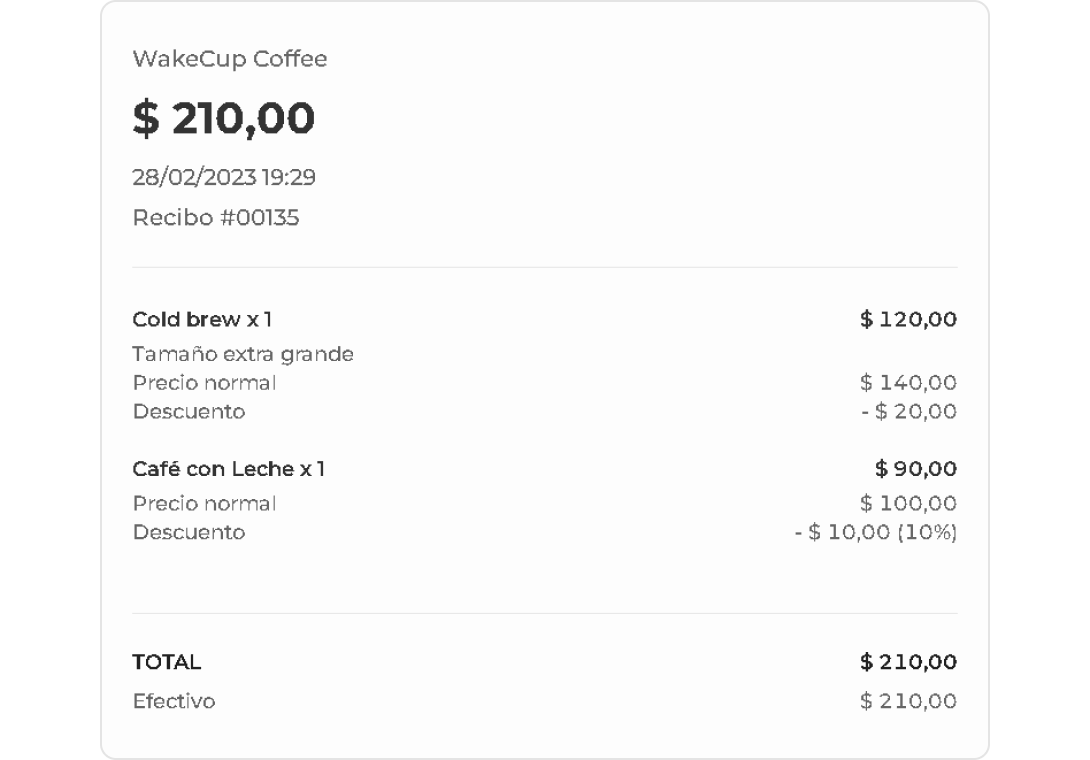Image resolution: width=1090 pixels, height=760 pixels.
Task: Click Descuento label under Cold brew
Action: pyautogui.click(x=189, y=412)
